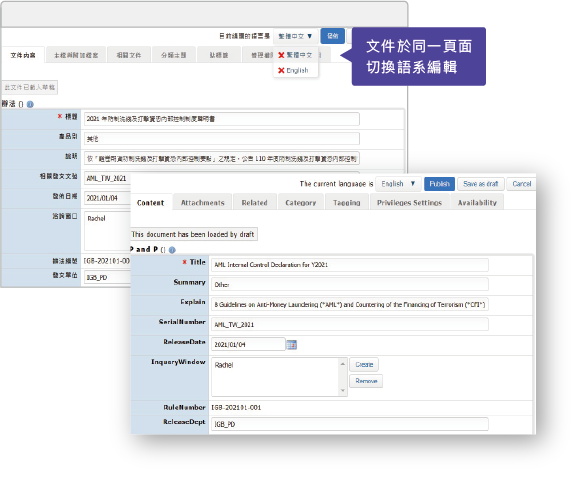Click the InquiryWindow scroll up arrow
580x478 pixels.
pyautogui.click(x=343, y=364)
